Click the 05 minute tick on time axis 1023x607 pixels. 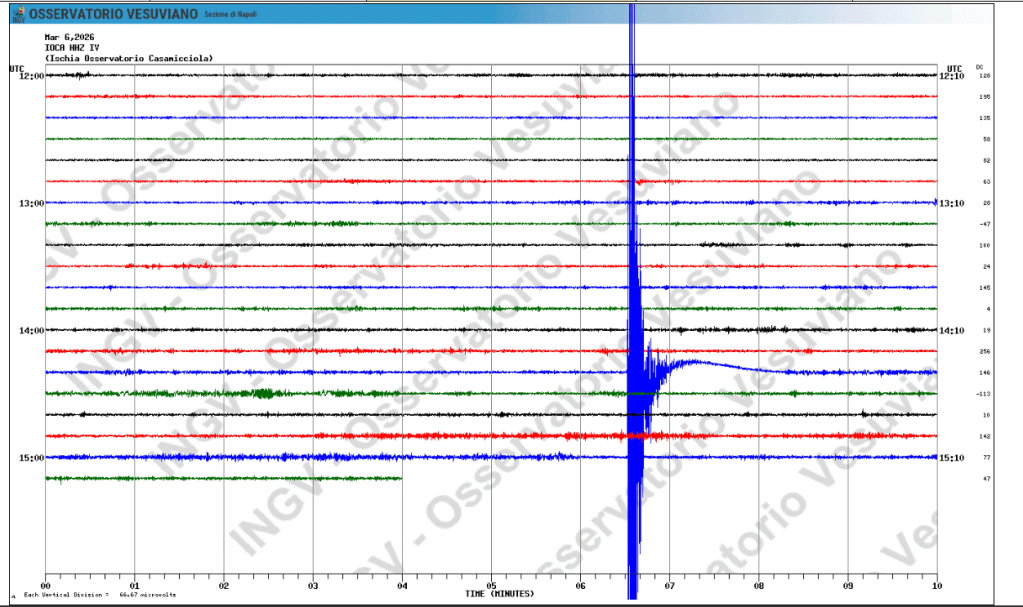491,586
